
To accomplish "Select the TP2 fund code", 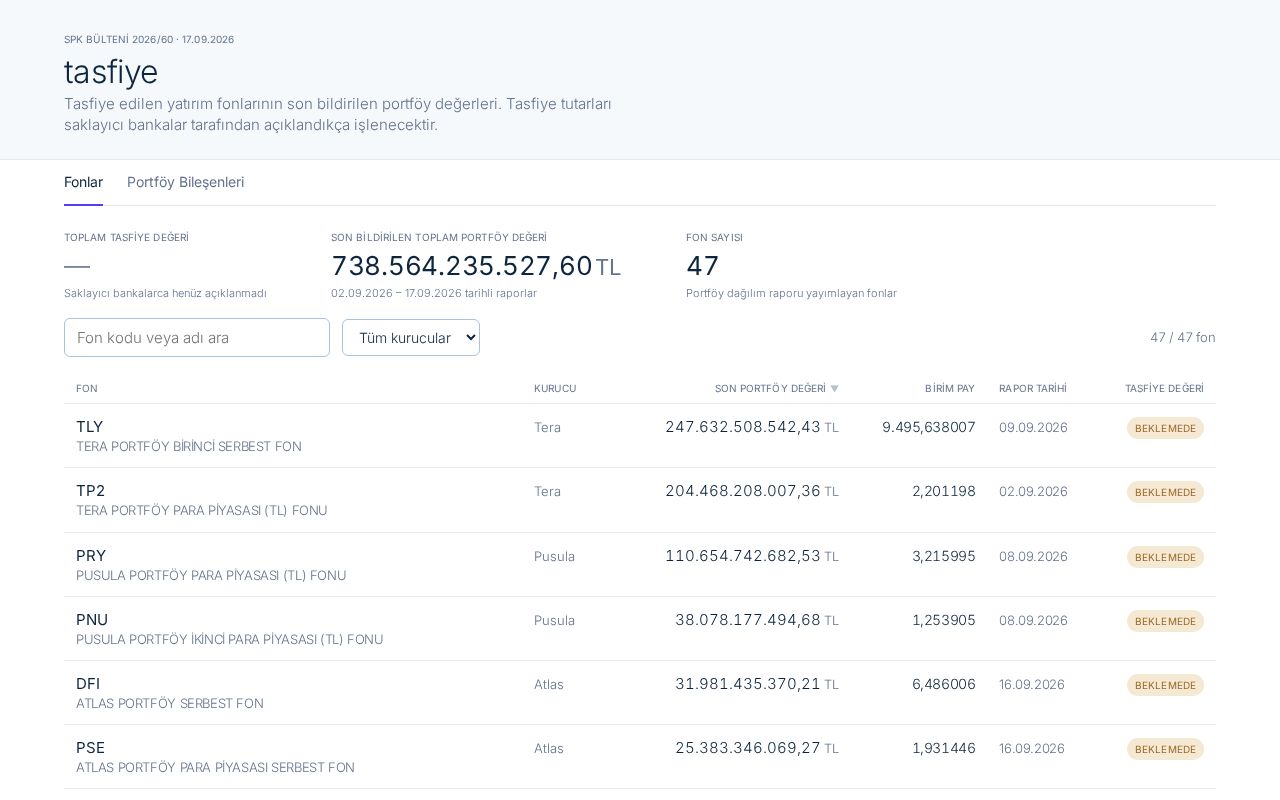I will [x=91, y=491].
